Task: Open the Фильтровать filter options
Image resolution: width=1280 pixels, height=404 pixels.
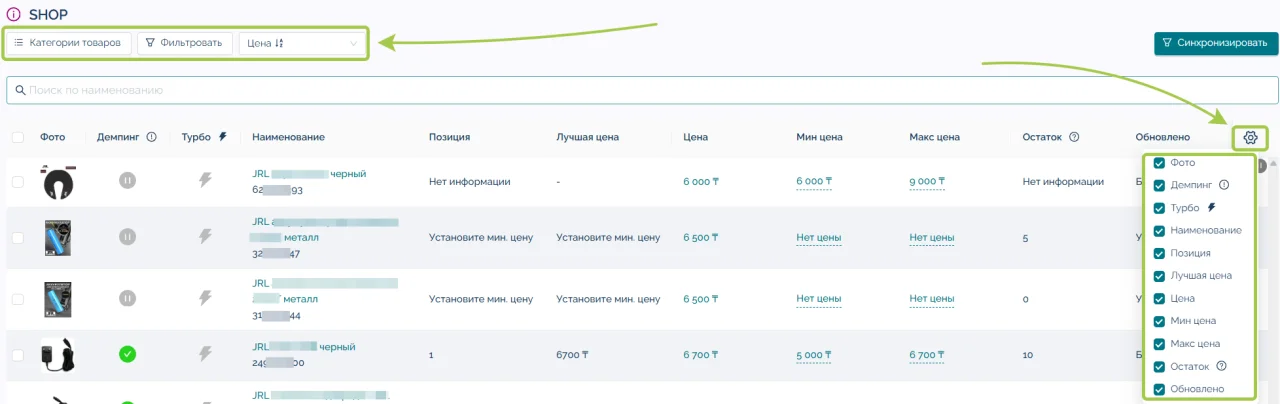Action: click(184, 43)
